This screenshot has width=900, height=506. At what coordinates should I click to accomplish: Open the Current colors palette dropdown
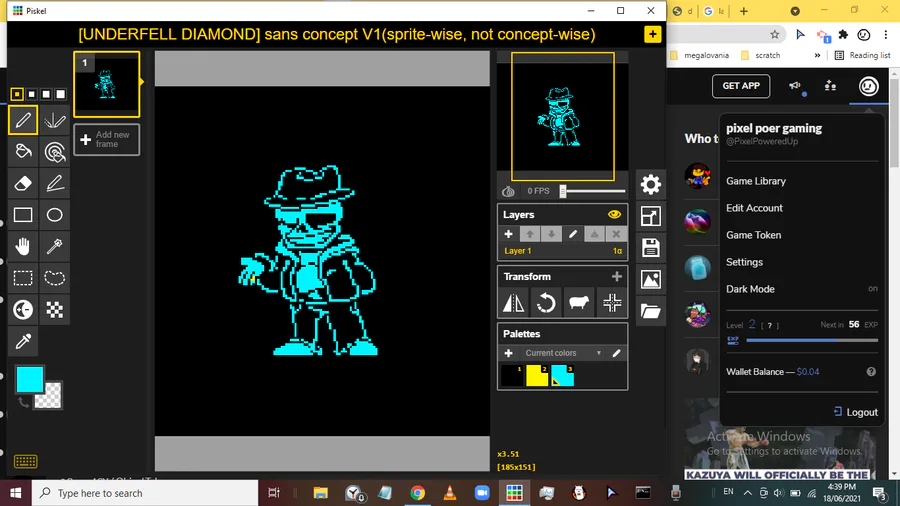(x=562, y=353)
